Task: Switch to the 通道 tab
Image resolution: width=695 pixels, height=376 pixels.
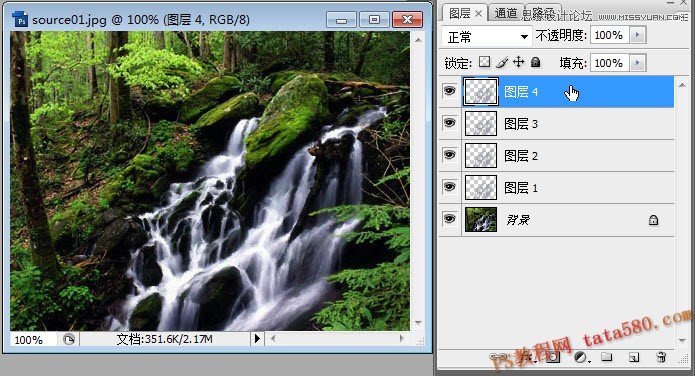Action: coord(506,13)
